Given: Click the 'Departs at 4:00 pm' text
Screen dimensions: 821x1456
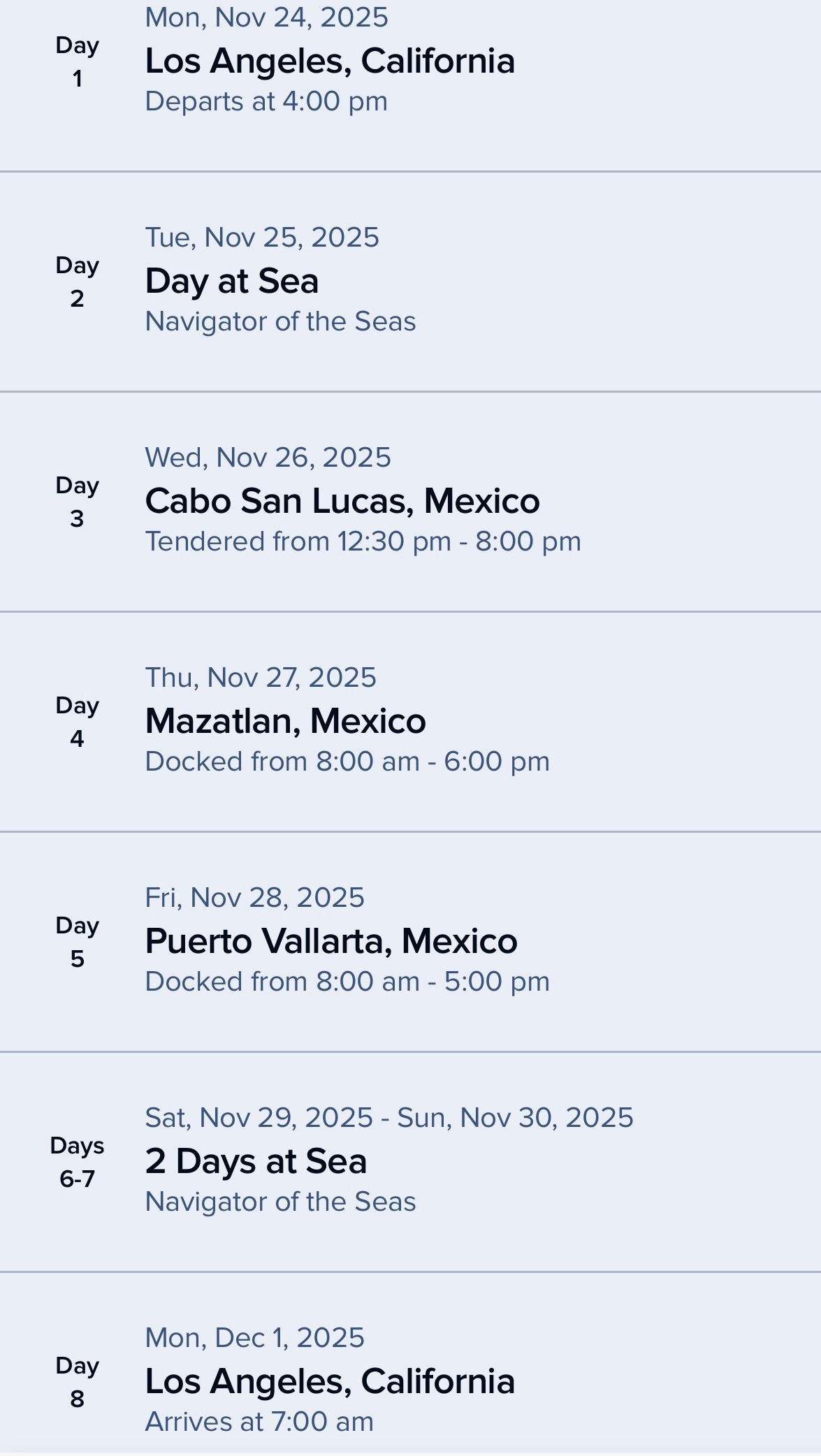Looking at the screenshot, I should pos(266,101).
